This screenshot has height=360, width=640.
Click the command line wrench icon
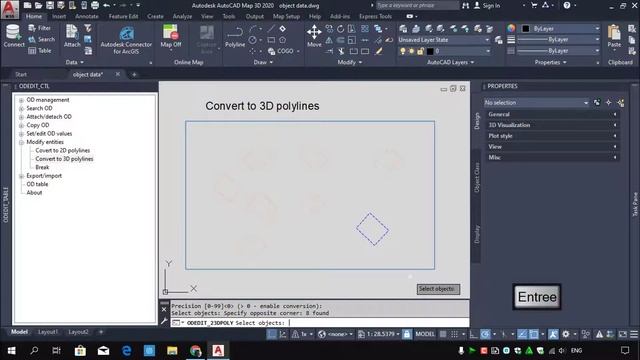[x=164, y=322]
